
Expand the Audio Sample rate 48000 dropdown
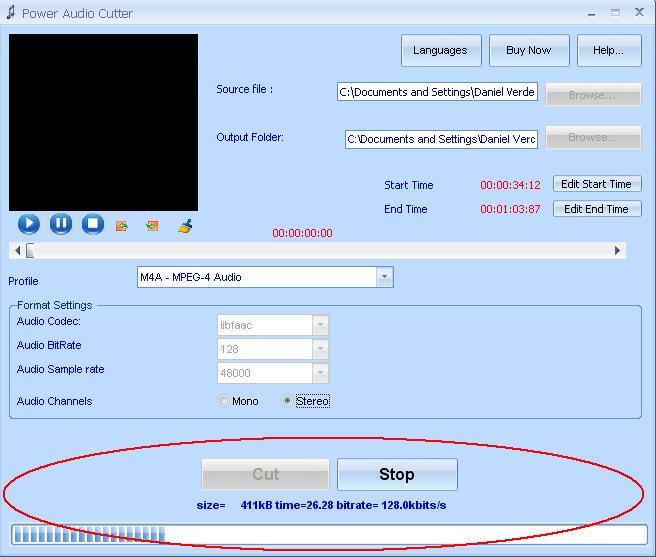click(x=320, y=373)
